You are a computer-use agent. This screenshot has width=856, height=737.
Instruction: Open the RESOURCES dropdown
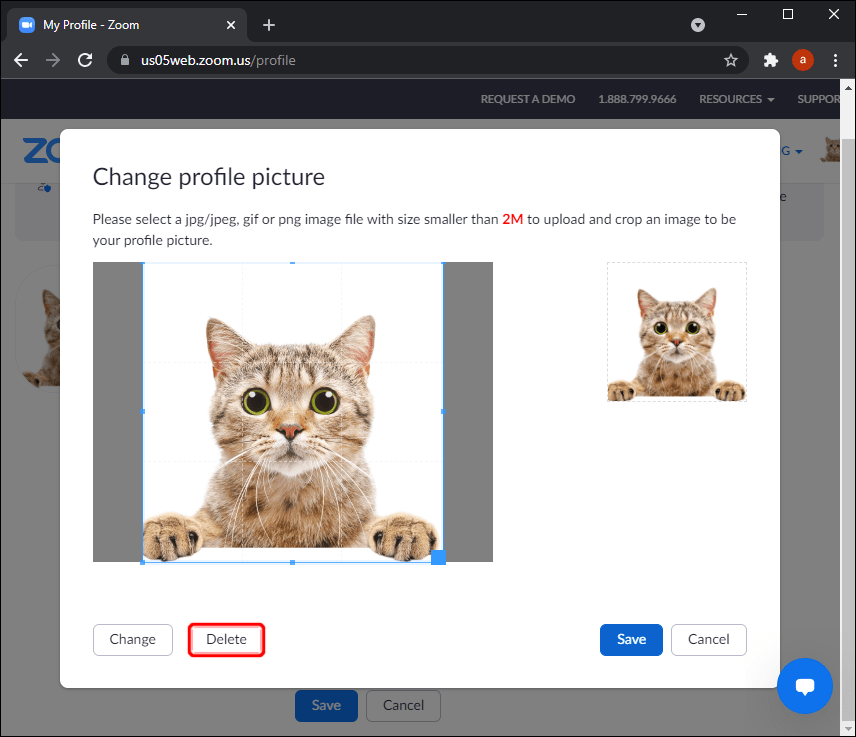[x=736, y=99]
